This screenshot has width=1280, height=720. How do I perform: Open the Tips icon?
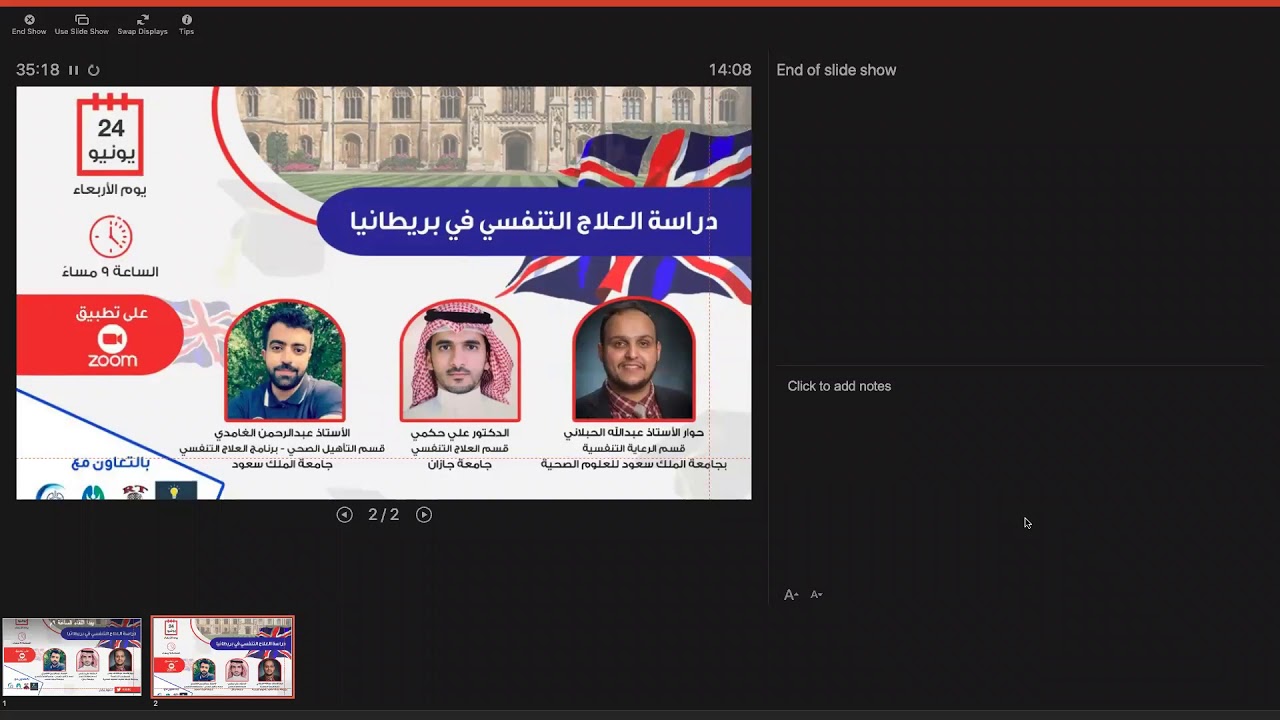[x=186, y=24]
